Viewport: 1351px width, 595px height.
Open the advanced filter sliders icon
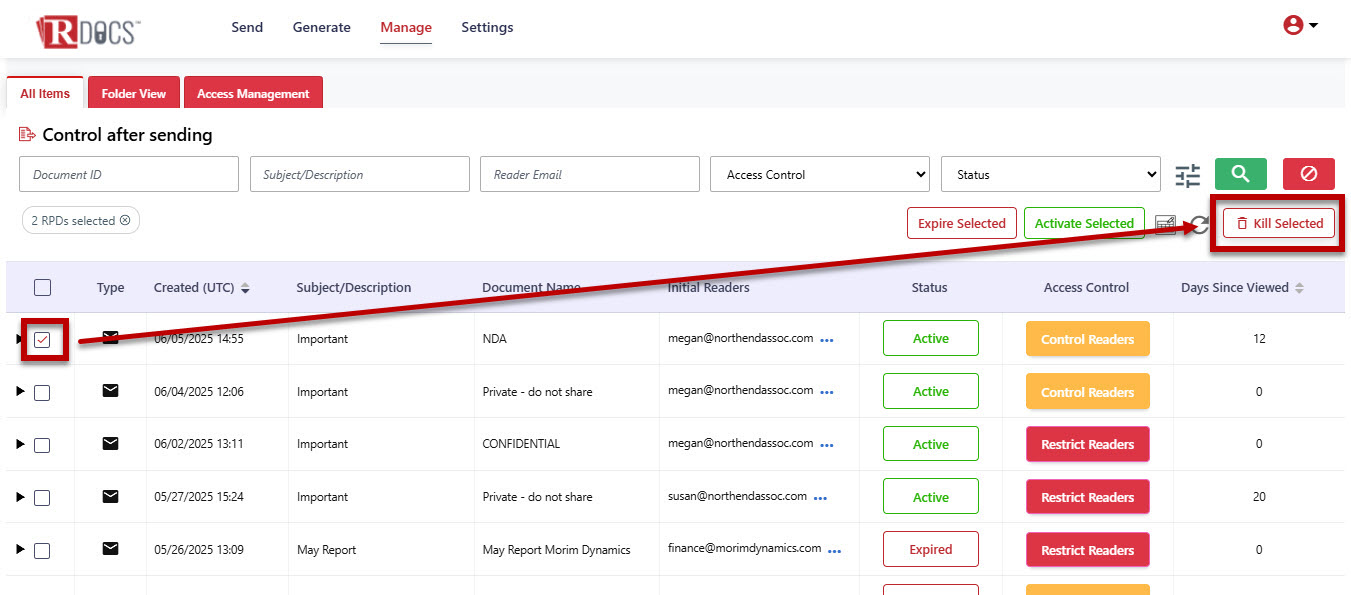click(1187, 176)
